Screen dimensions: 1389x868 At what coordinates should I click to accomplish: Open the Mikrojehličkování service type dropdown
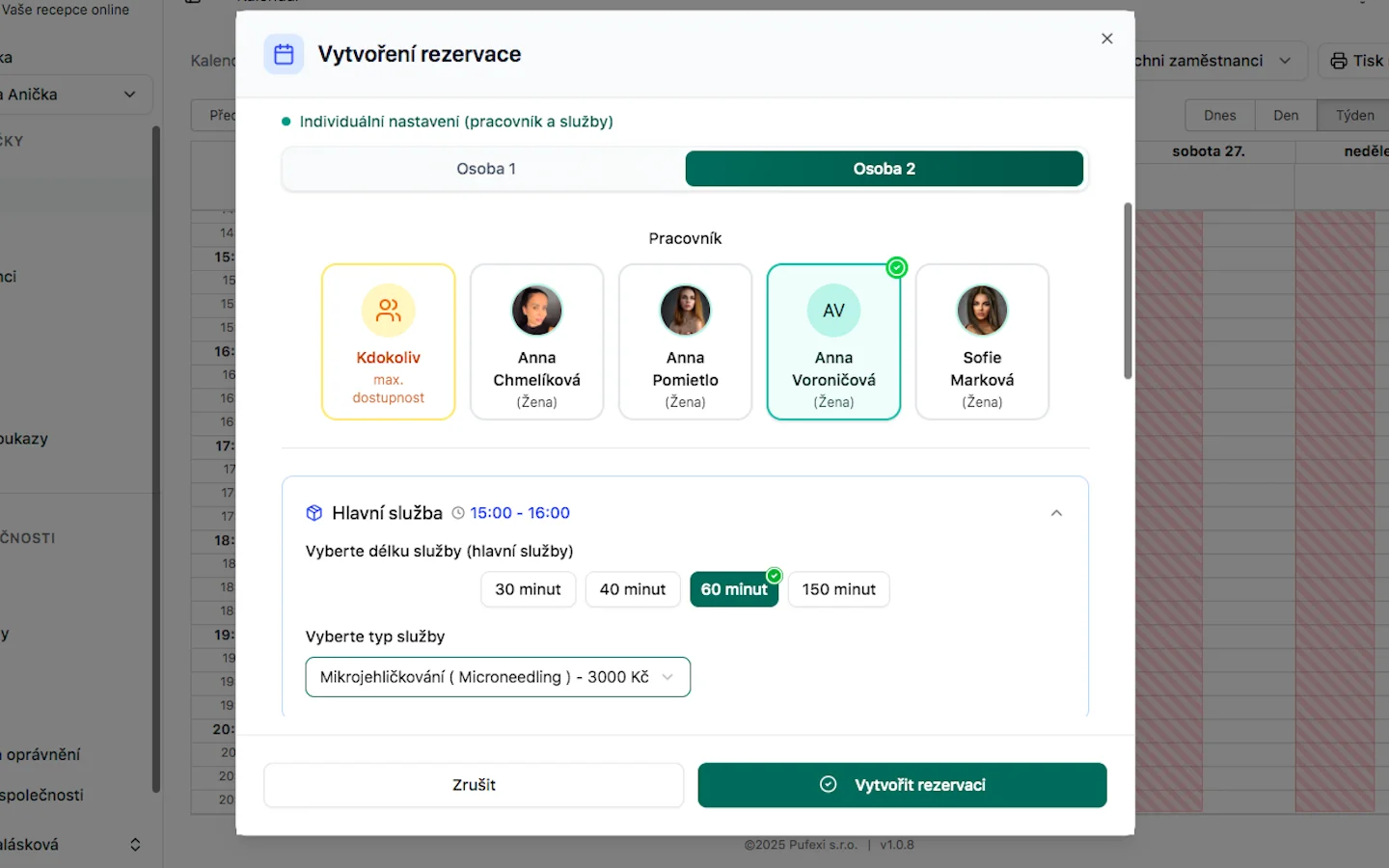point(498,677)
